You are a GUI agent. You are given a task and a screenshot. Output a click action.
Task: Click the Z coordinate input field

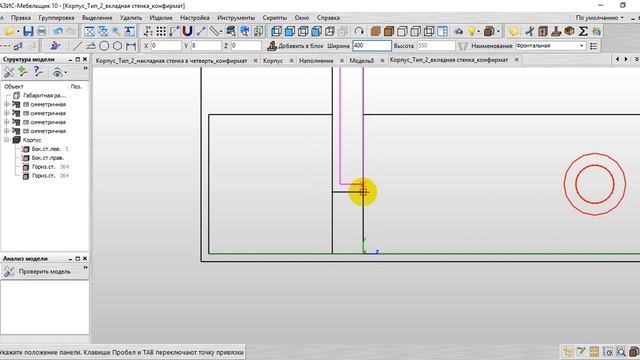[246, 46]
